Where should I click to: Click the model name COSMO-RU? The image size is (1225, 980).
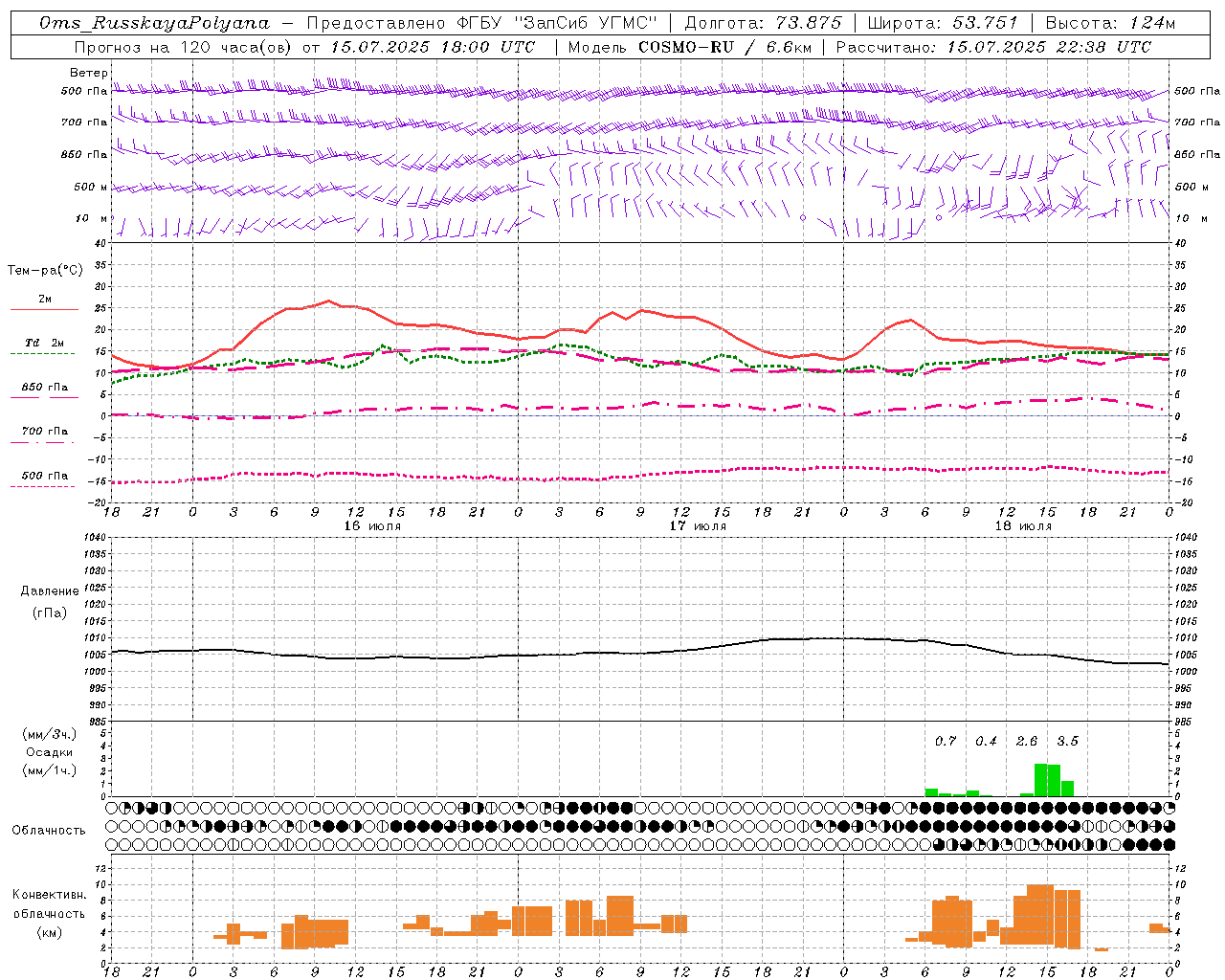pyautogui.click(x=684, y=47)
